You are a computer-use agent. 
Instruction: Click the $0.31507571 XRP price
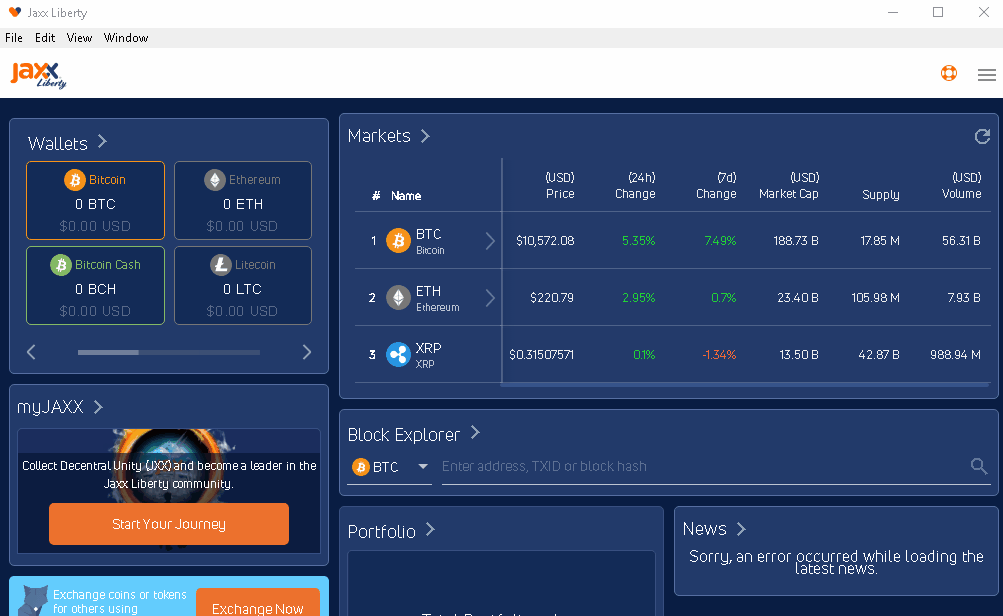click(541, 354)
